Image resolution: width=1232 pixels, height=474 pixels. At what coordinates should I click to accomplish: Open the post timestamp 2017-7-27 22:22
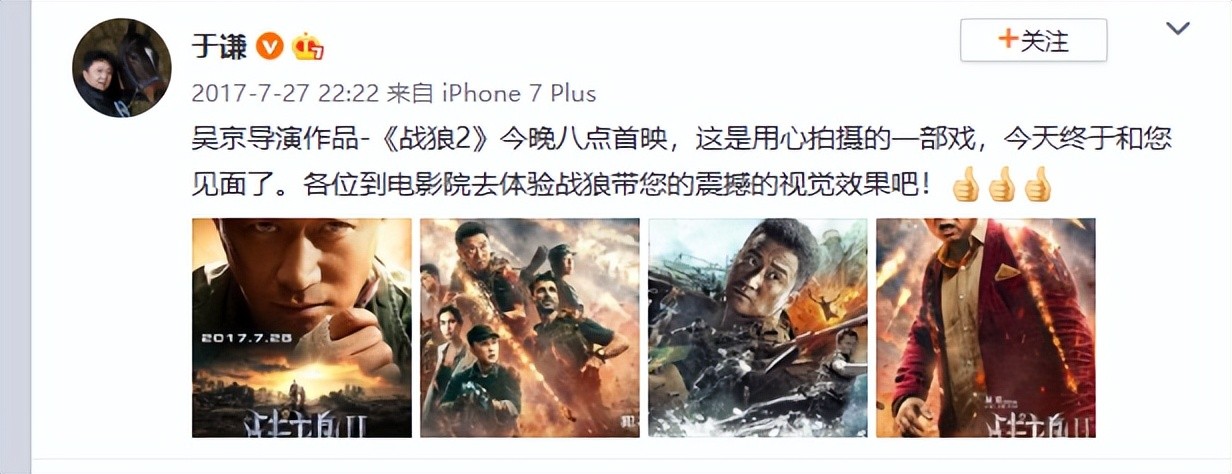tap(285, 94)
